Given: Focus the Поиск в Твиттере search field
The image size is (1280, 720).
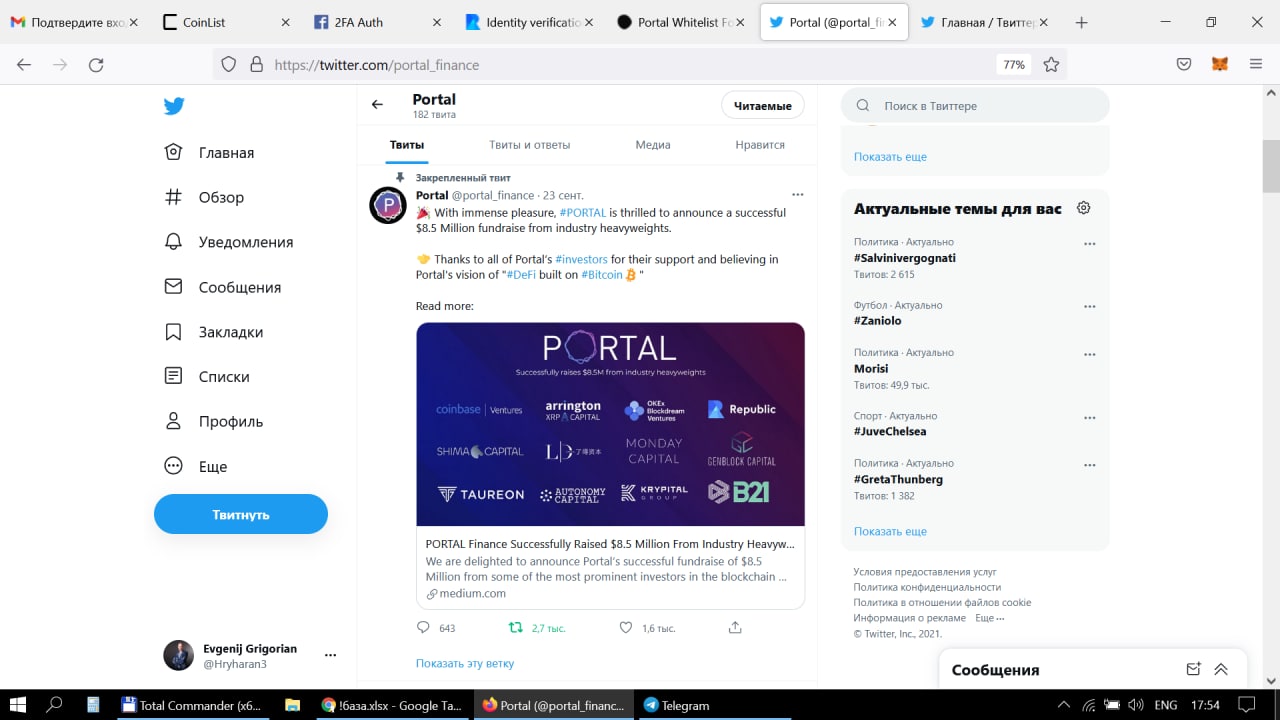Looking at the screenshot, I should point(975,105).
